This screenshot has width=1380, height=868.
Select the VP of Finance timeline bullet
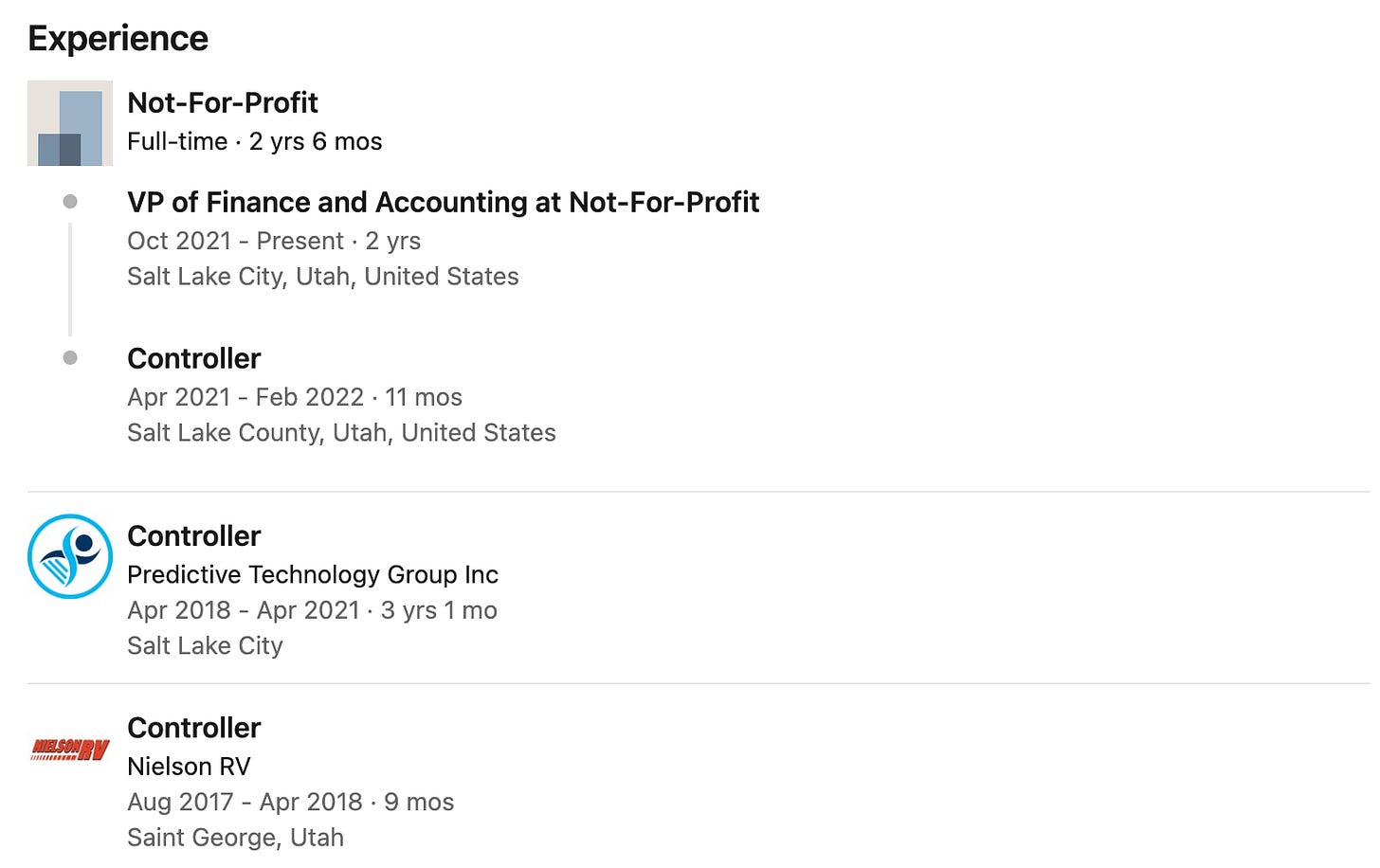(x=70, y=201)
